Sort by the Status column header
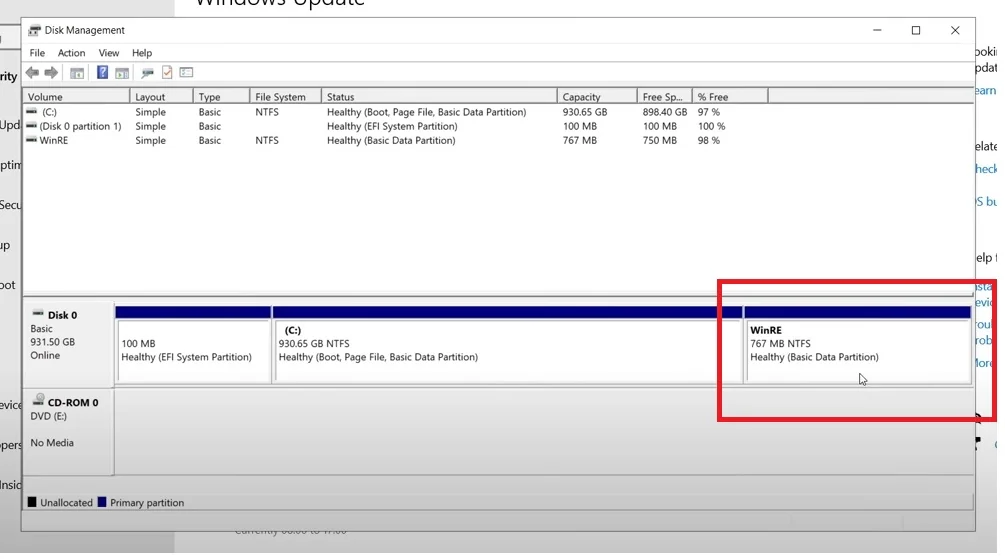This screenshot has width=1005, height=559. [x=439, y=97]
